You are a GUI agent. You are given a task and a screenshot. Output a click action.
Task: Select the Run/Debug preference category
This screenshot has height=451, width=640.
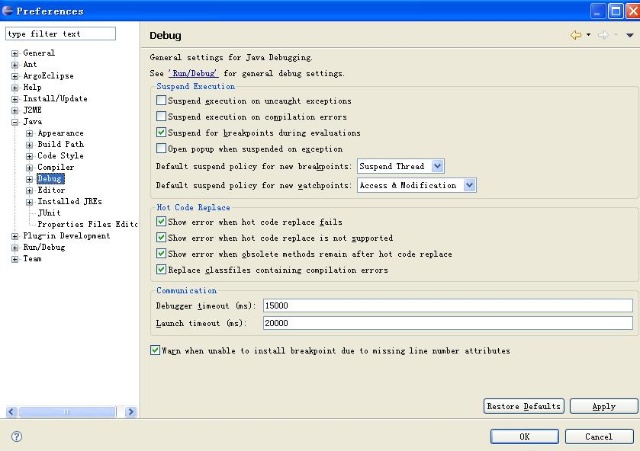44,247
